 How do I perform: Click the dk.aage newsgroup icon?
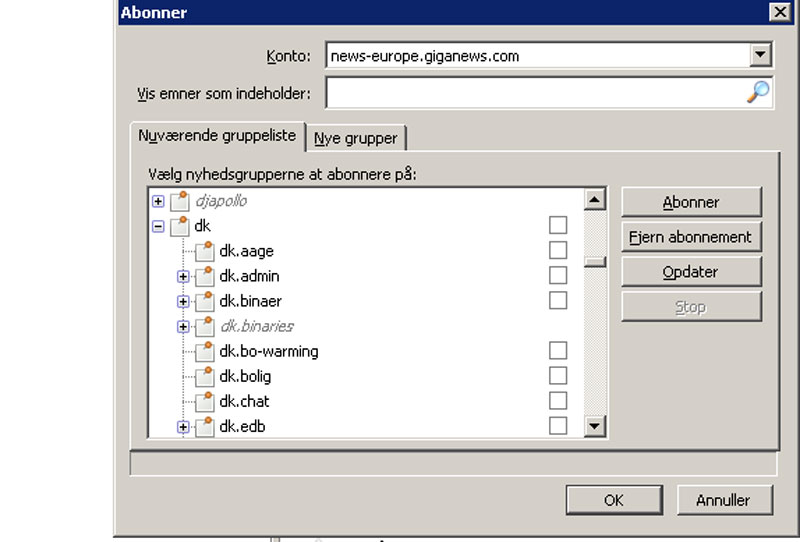[204, 251]
